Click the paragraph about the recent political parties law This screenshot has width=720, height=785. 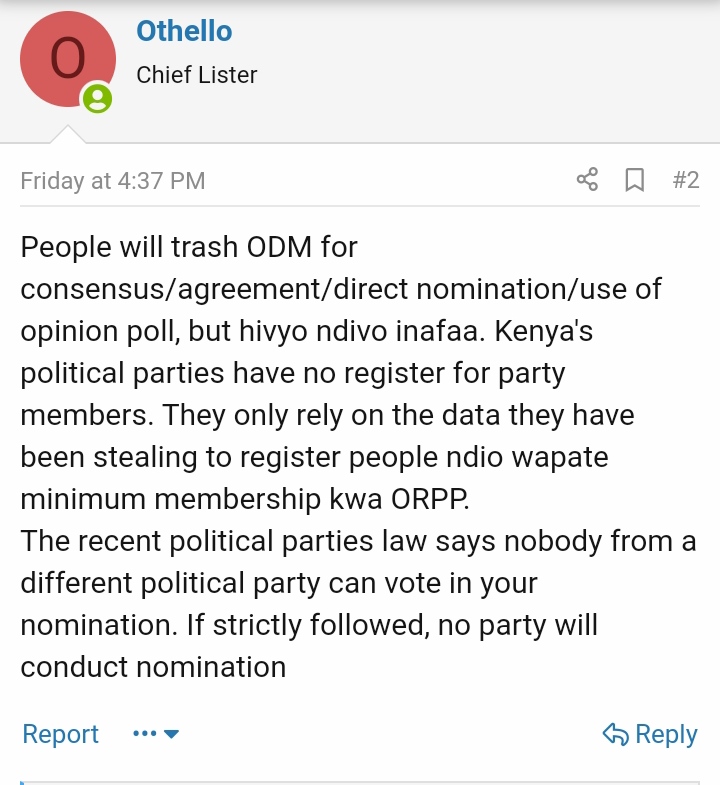click(358, 604)
